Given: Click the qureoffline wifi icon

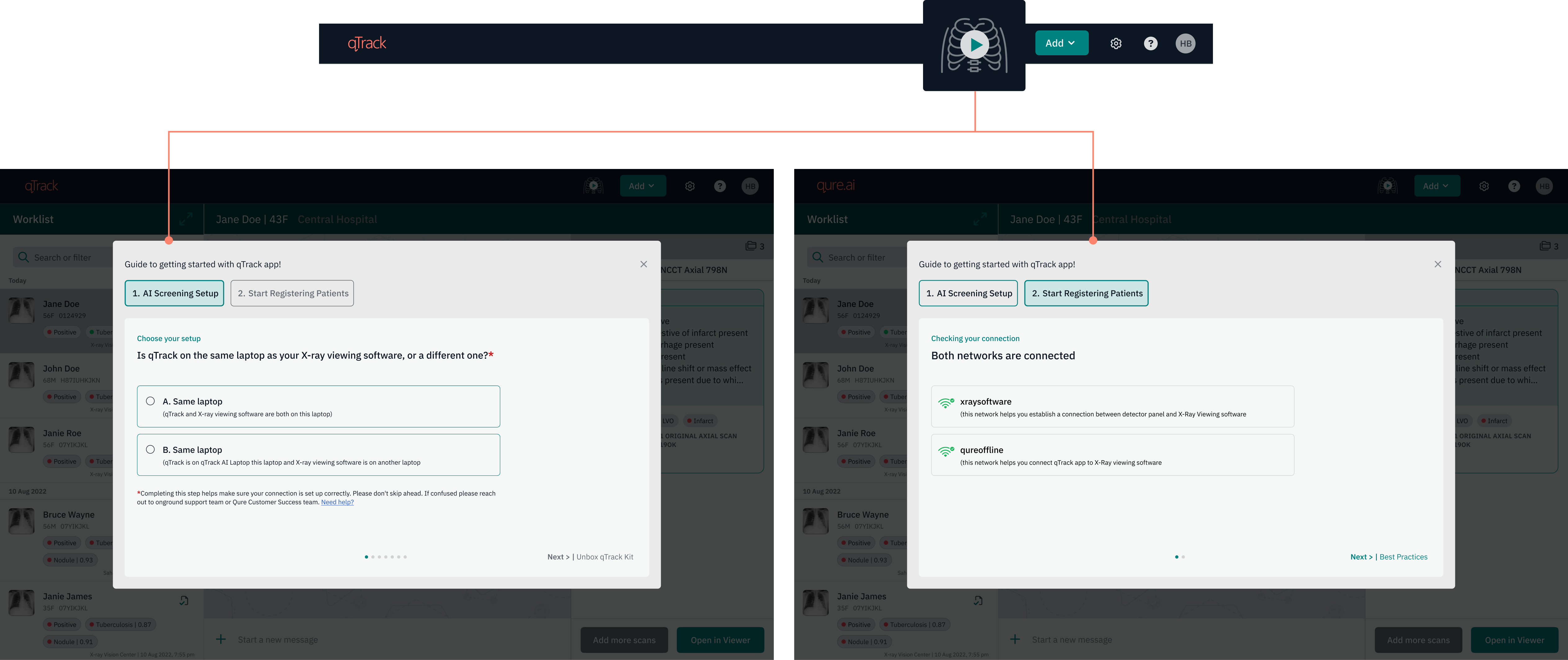Looking at the screenshot, I should (x=946, y=451).
